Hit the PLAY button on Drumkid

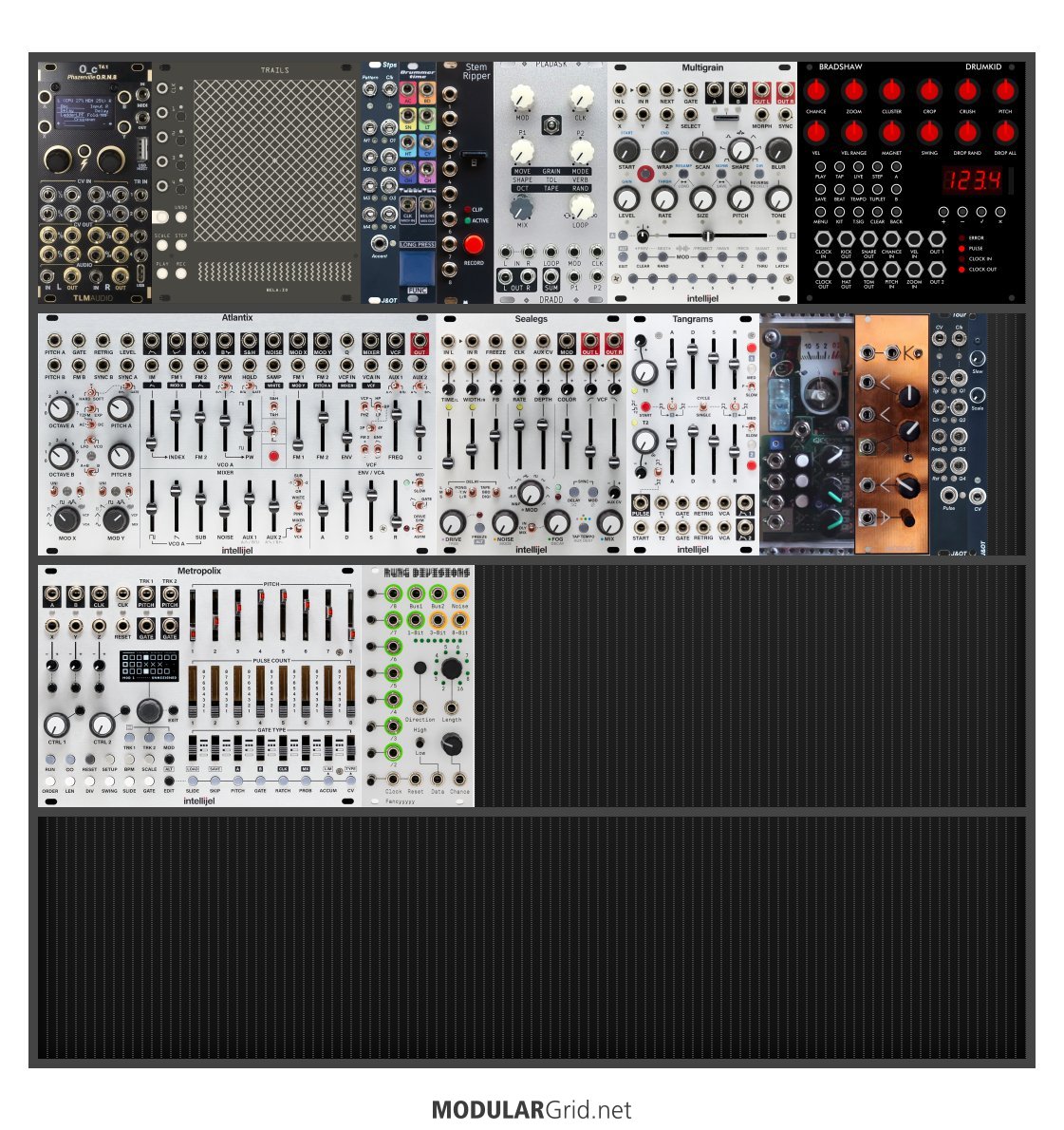pyautogui.click(x=820, y=166)
